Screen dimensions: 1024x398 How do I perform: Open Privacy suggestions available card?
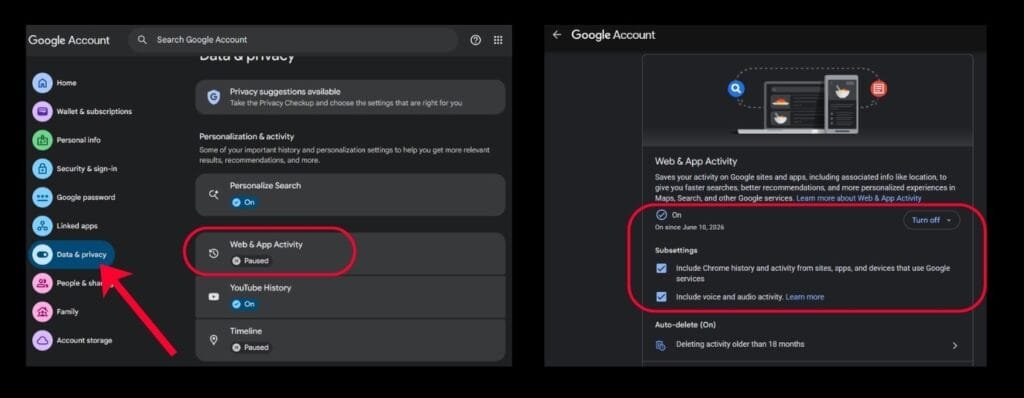(350, 97)
